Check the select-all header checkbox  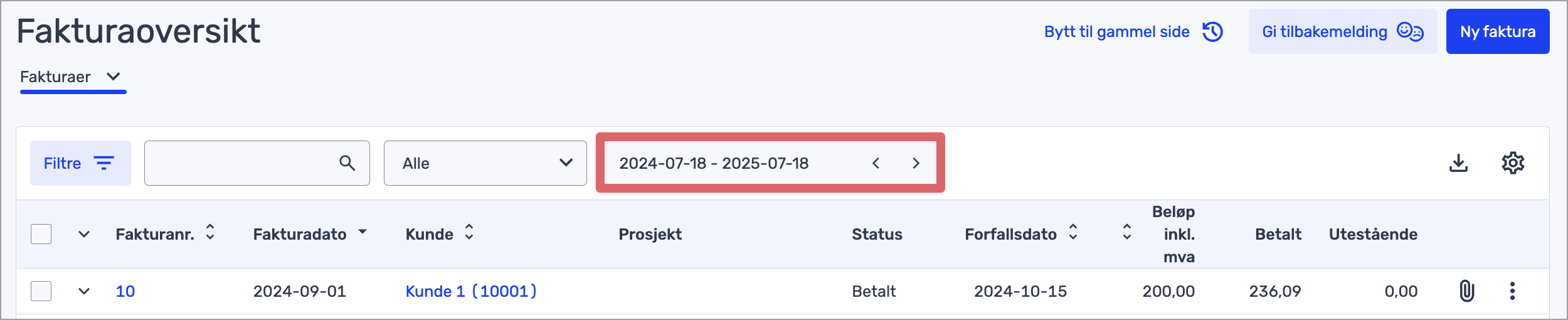(41, 234)
